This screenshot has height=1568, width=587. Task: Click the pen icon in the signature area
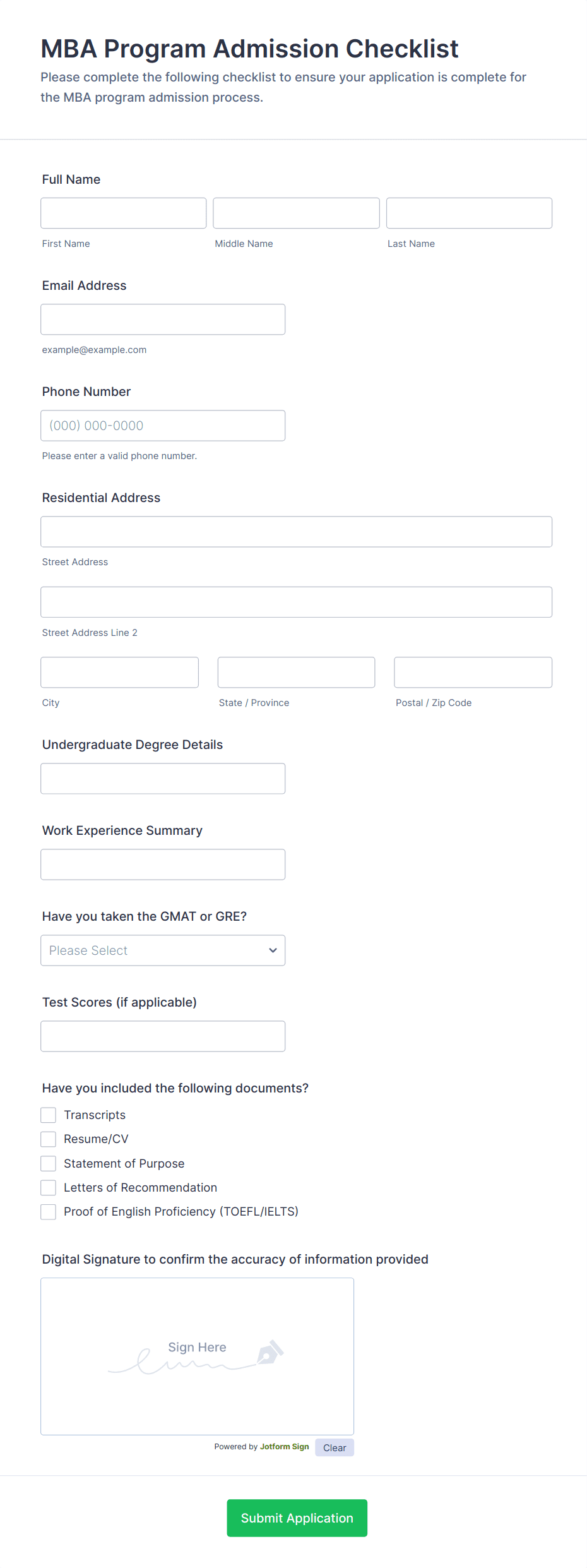271,1352
